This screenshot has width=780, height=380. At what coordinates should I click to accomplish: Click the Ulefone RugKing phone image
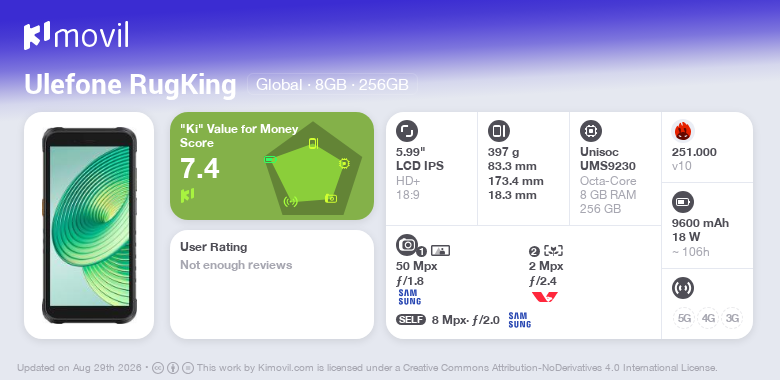(89, 225)
